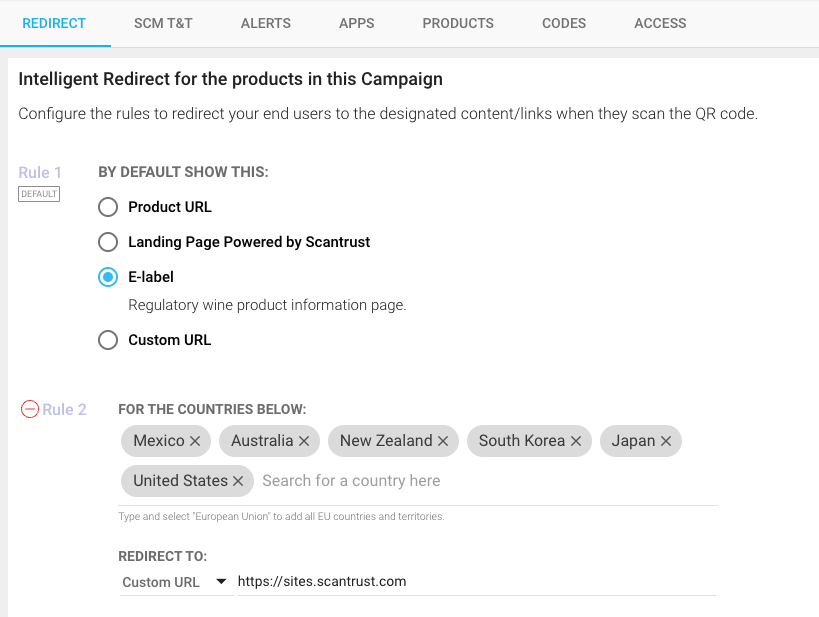Remove South Korea chip with X
The width and height of the screenshot is (819, 617).
(576, 441)
